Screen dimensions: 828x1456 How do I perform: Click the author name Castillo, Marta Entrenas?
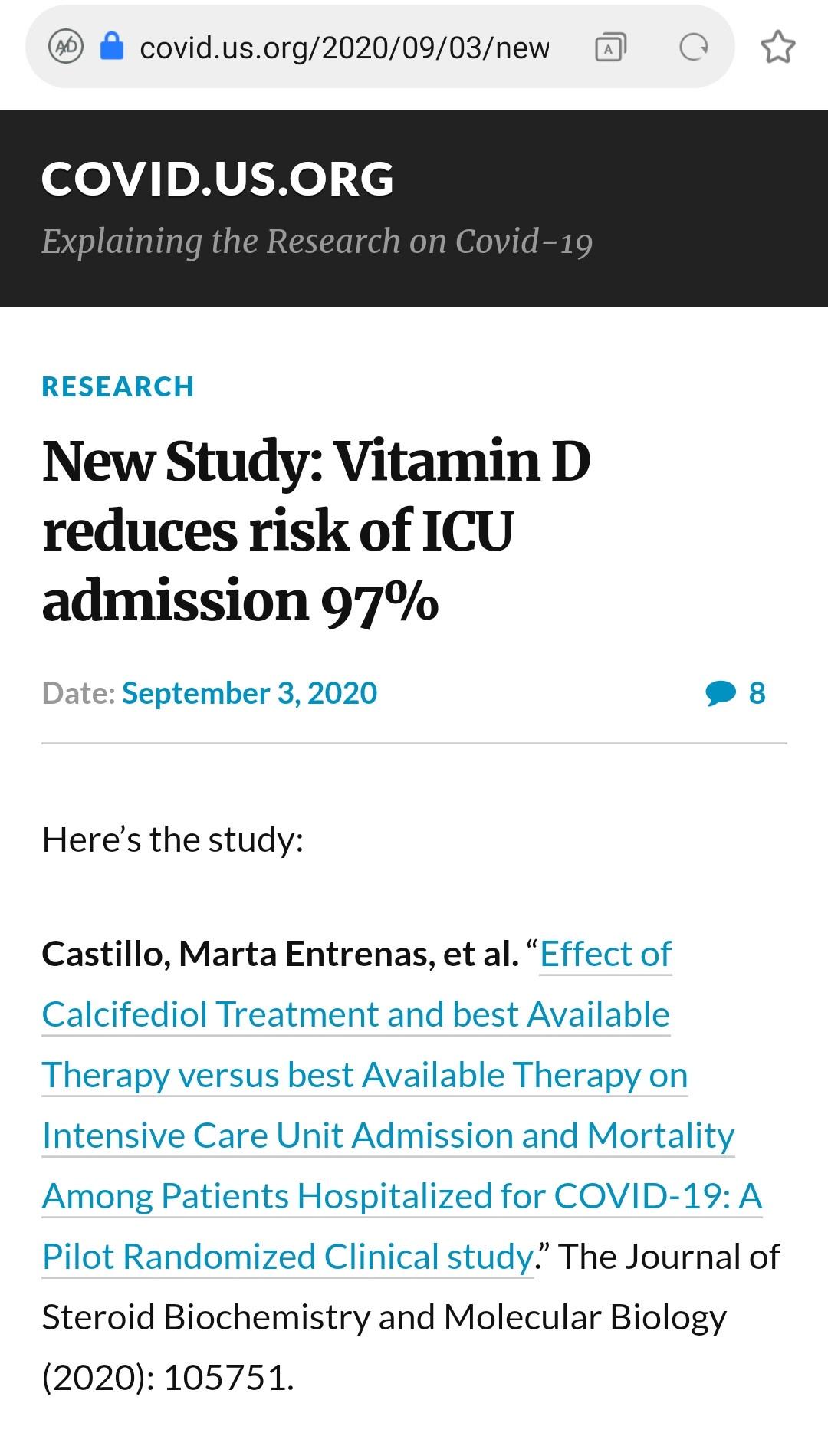pyautogui.click(x=280, y=955)
